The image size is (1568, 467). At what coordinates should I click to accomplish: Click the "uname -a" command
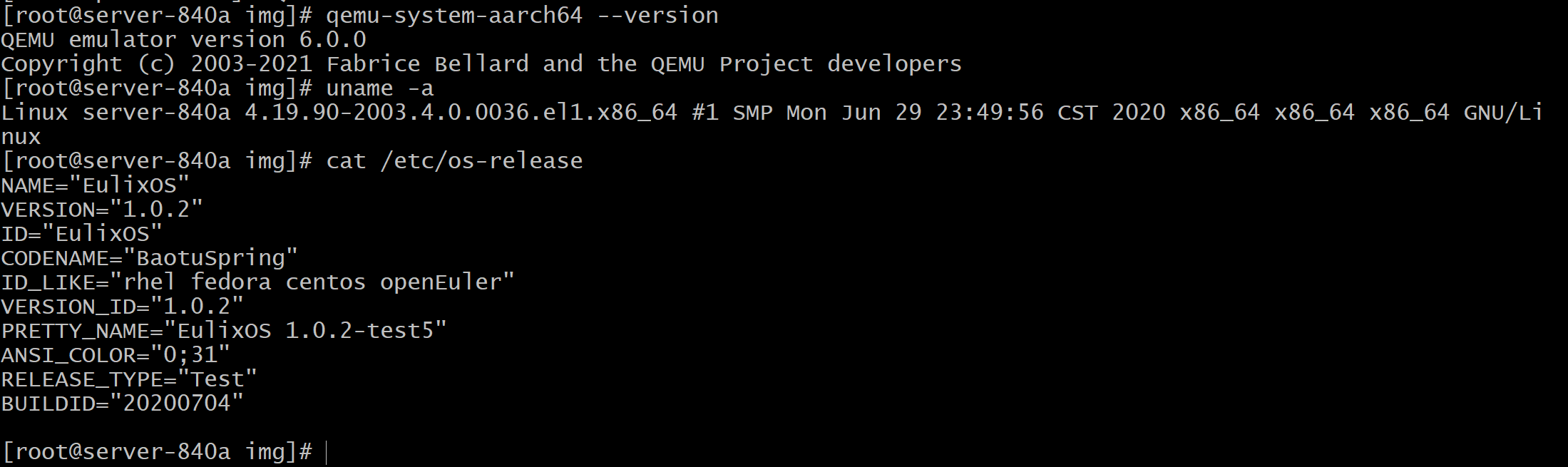[x=379, y=88]
